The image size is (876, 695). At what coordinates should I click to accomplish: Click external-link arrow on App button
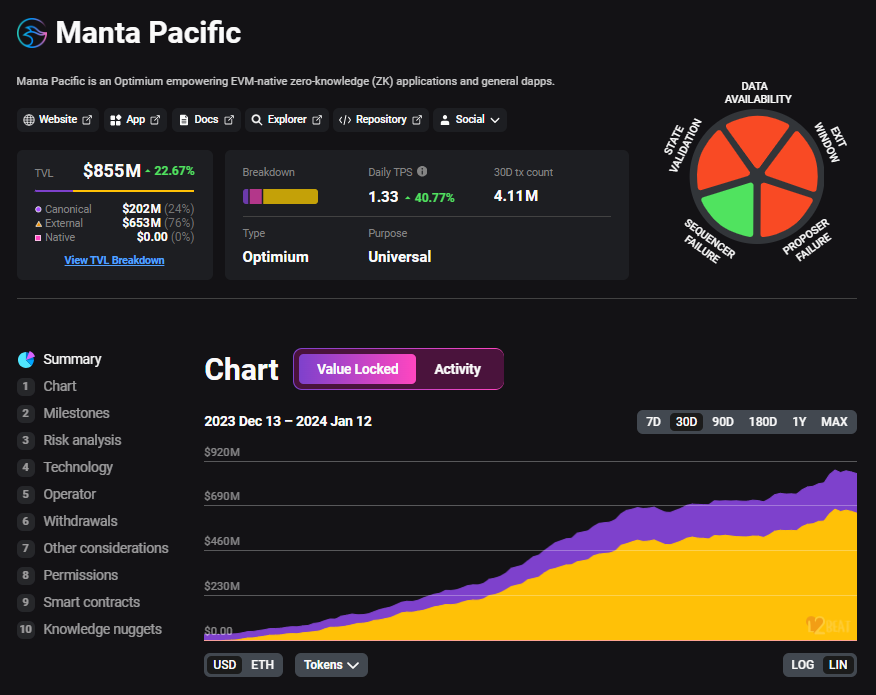155,120
